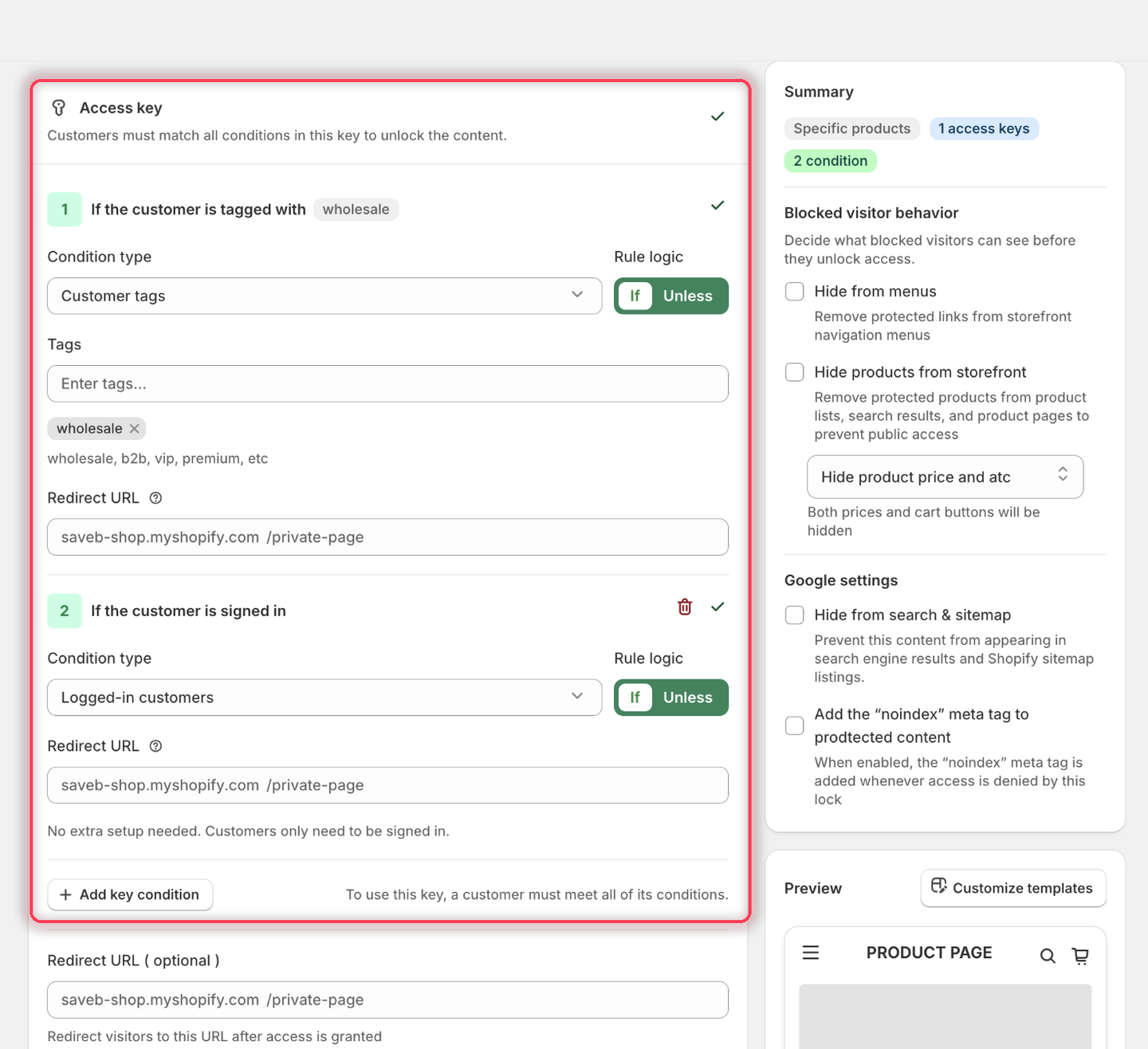Delete condition 2 with the trash icon

click(x=685, y=607)
